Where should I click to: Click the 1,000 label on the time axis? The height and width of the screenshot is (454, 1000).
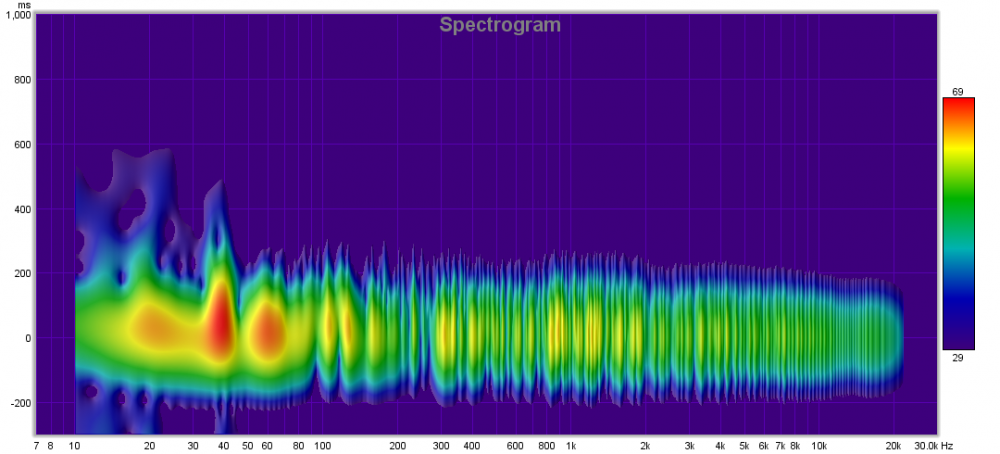(x=18, y=15)
